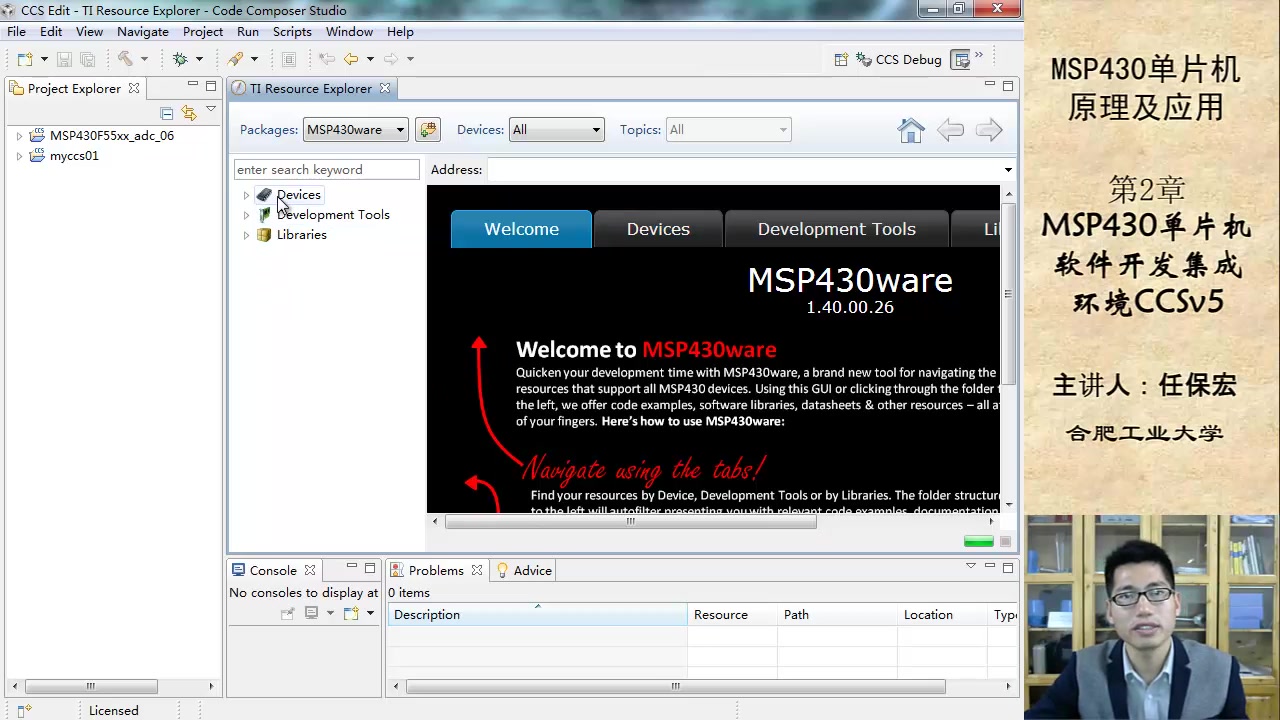Toggle Link with Editor in Project Explorer
Screen dimensions: 1280x720
(189, 113)
